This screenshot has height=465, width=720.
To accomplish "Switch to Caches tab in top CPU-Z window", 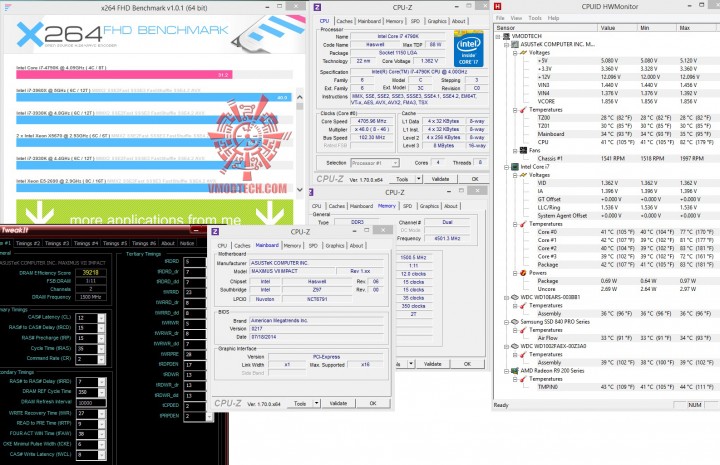I will pos(344,21).
